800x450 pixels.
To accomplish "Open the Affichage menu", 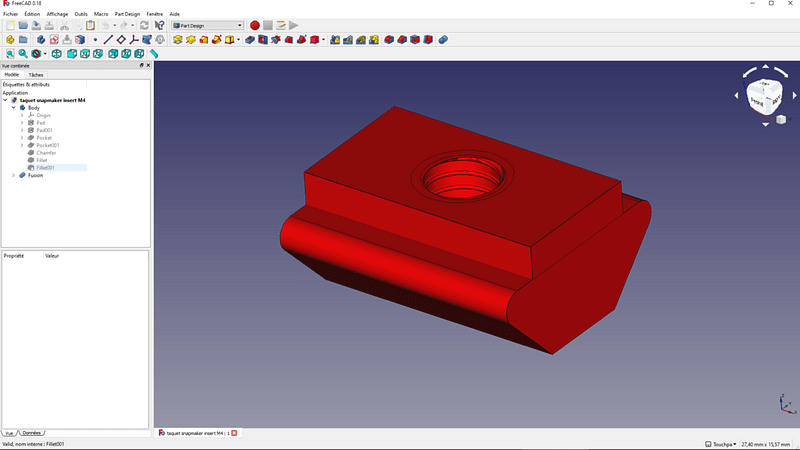I will click(x=57, y=14).
